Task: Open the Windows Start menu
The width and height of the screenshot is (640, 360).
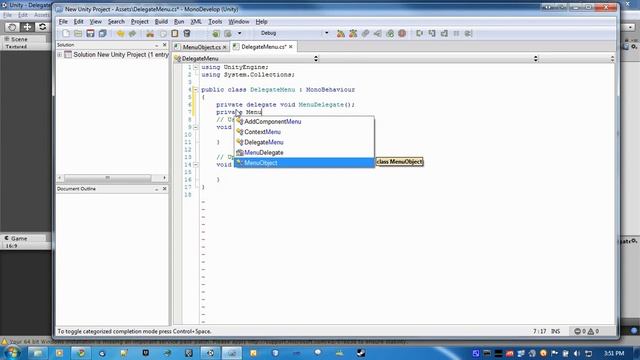Action: click(x=12, y=353)
